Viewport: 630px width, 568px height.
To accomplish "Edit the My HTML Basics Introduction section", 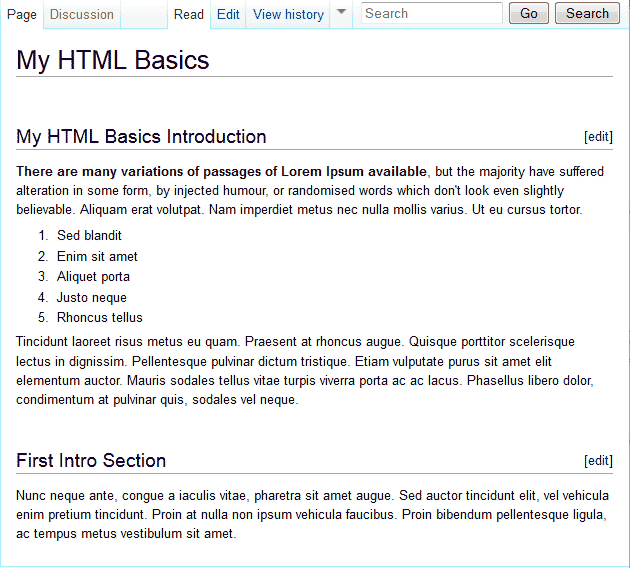I will 598,137.
